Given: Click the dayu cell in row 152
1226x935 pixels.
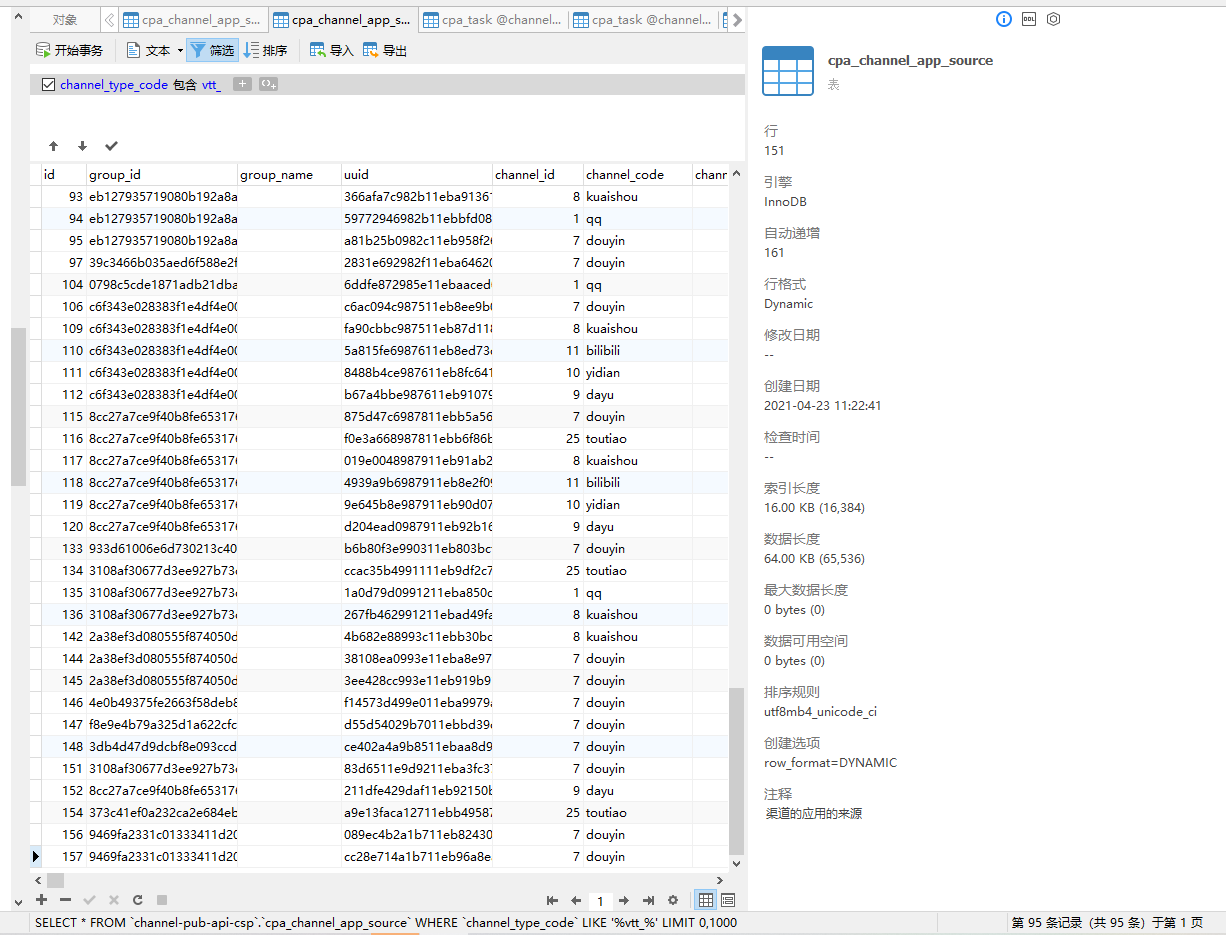Looking at the screenshot, I should coord(637,791).
